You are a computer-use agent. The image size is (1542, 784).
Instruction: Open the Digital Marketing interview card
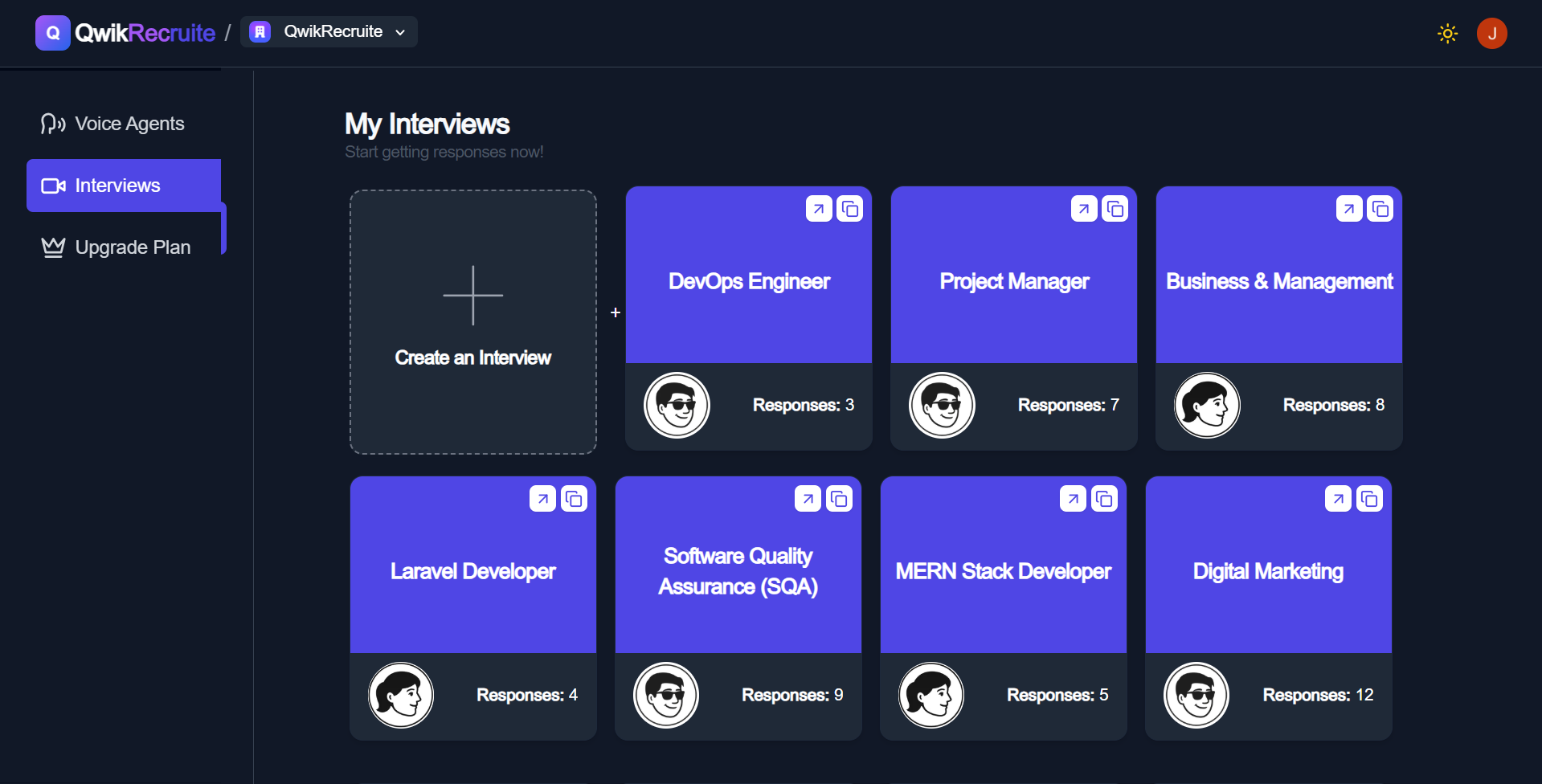point(1268,571)
